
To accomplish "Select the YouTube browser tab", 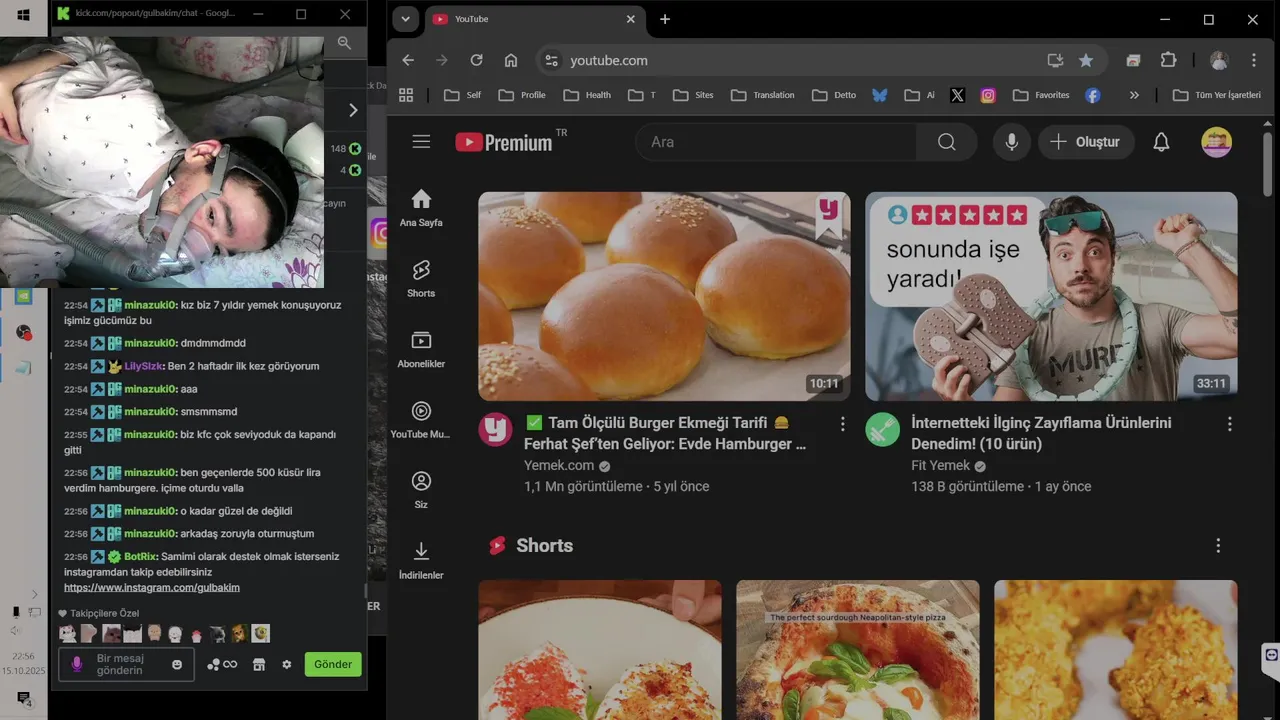I will click(534, 19).
